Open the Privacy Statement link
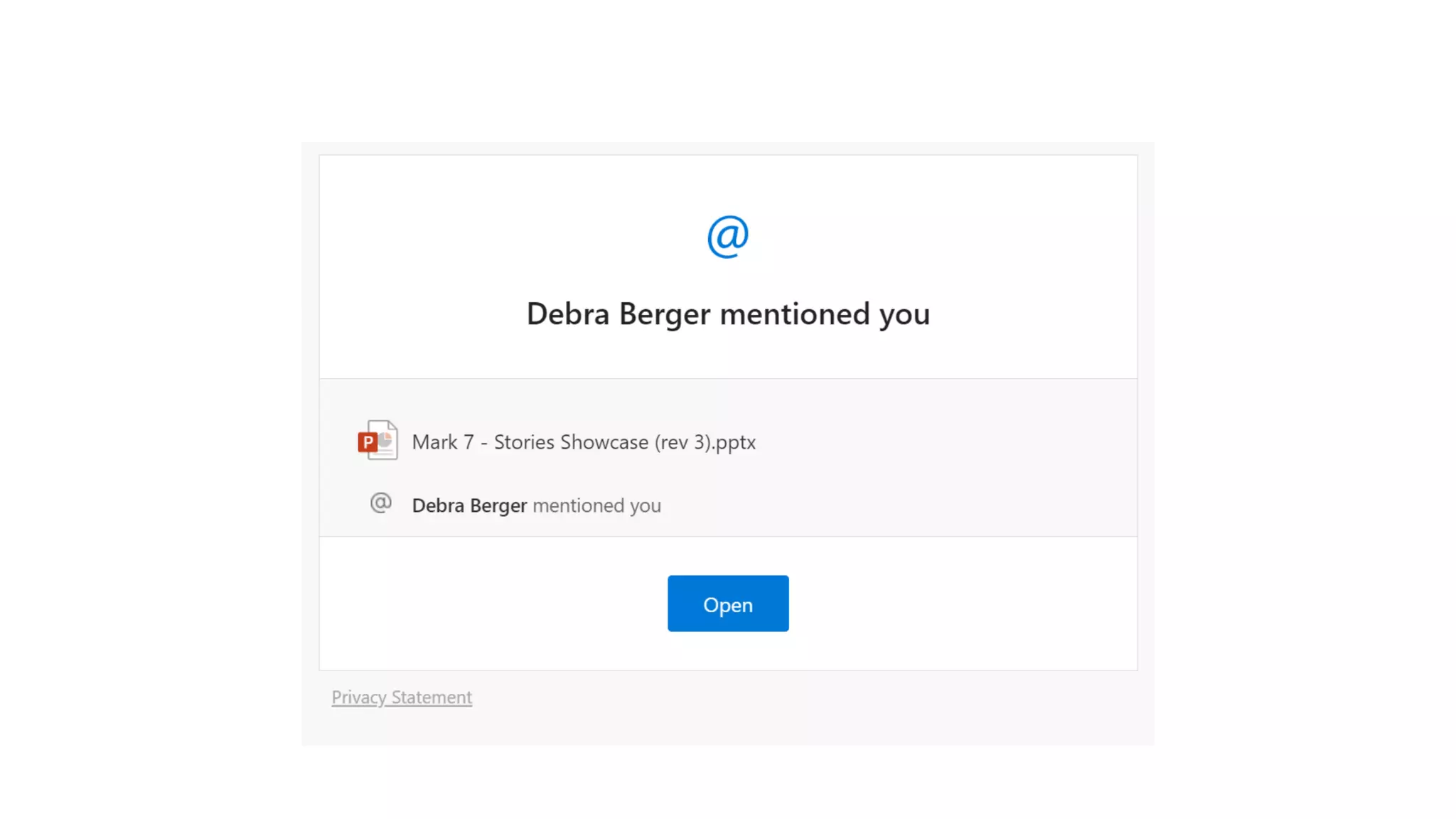Screen dimensions: 1456x819 401,697
